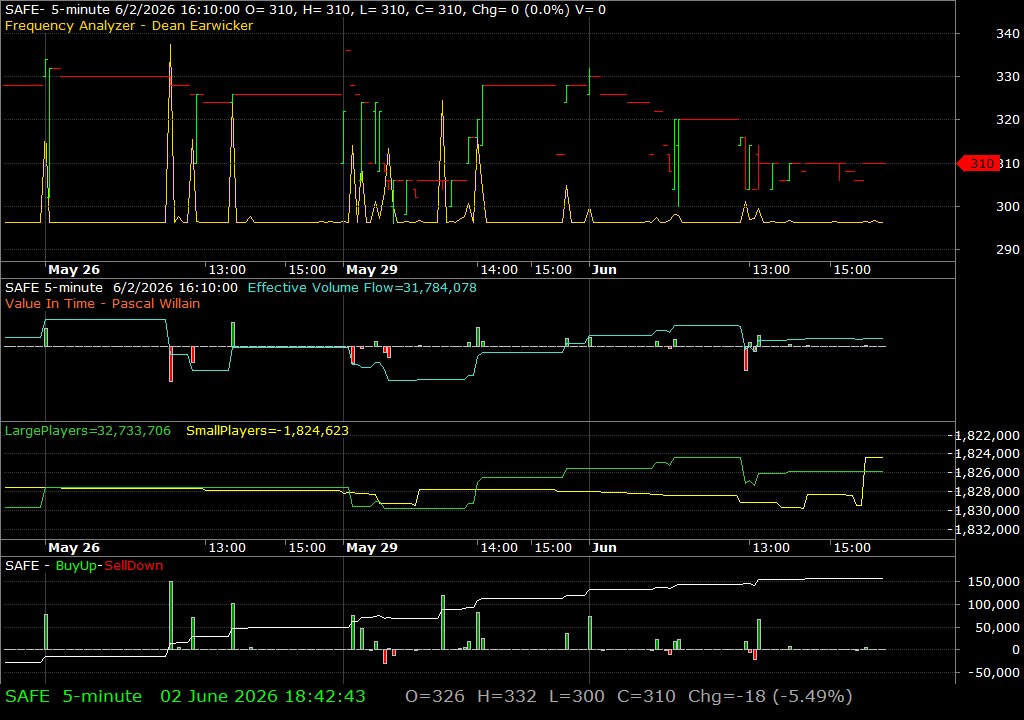Click the 'L=300' status bar value

coord(577,696)
